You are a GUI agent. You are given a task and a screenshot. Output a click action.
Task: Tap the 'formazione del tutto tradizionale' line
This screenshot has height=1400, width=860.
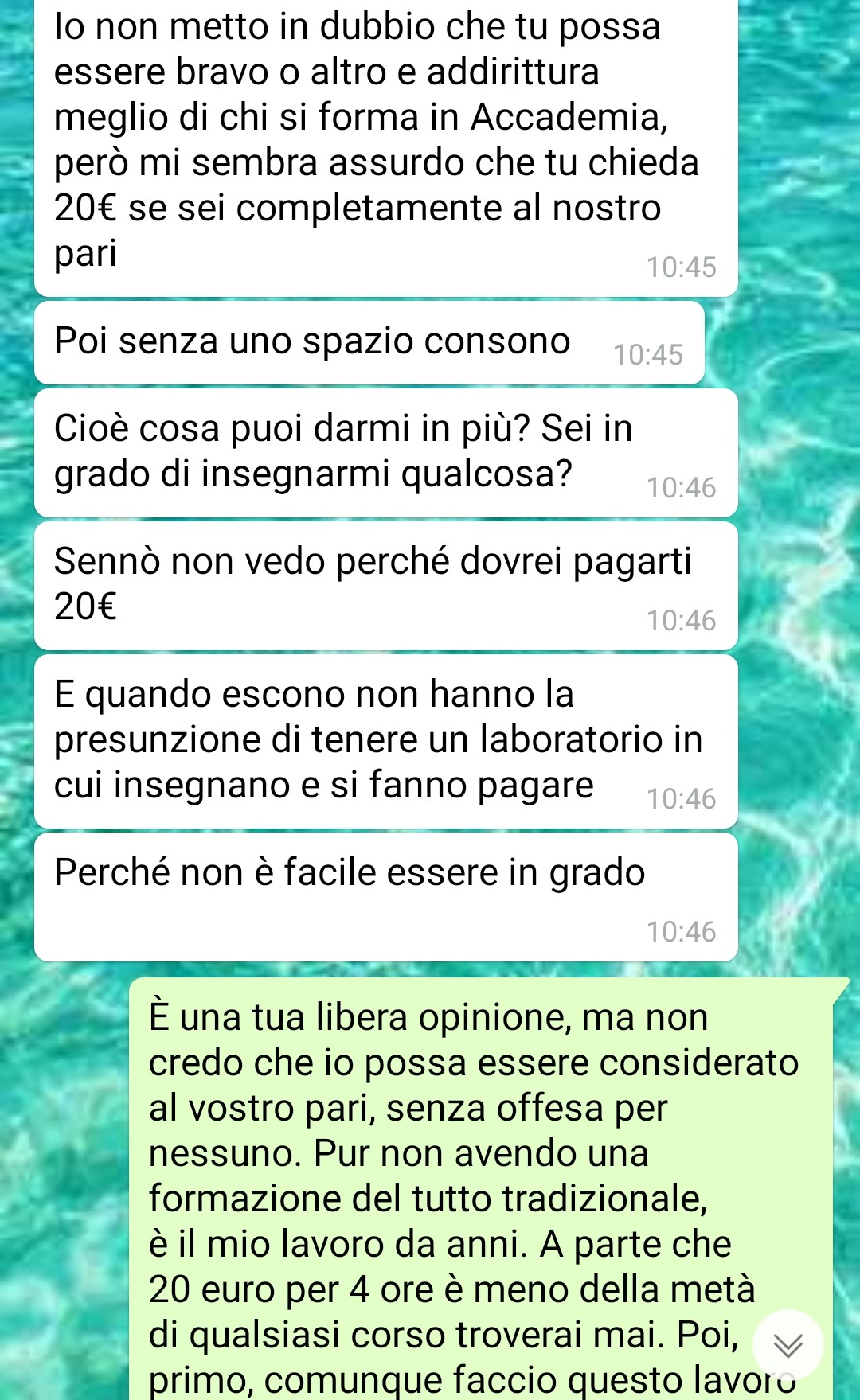(x=428, y=1199)
